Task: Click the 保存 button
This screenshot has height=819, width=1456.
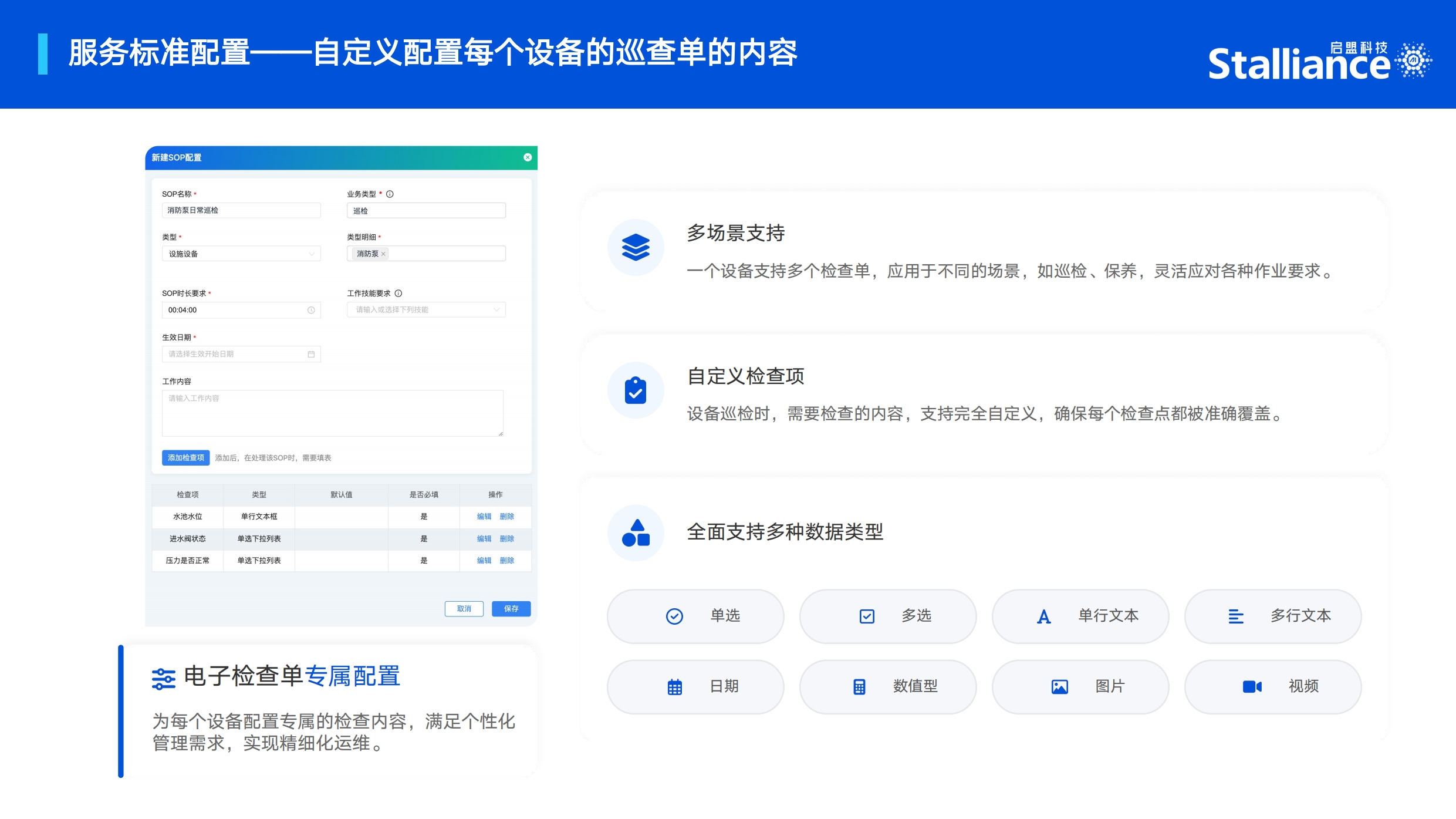Action: pyautogui.click(x=511, y=609)
